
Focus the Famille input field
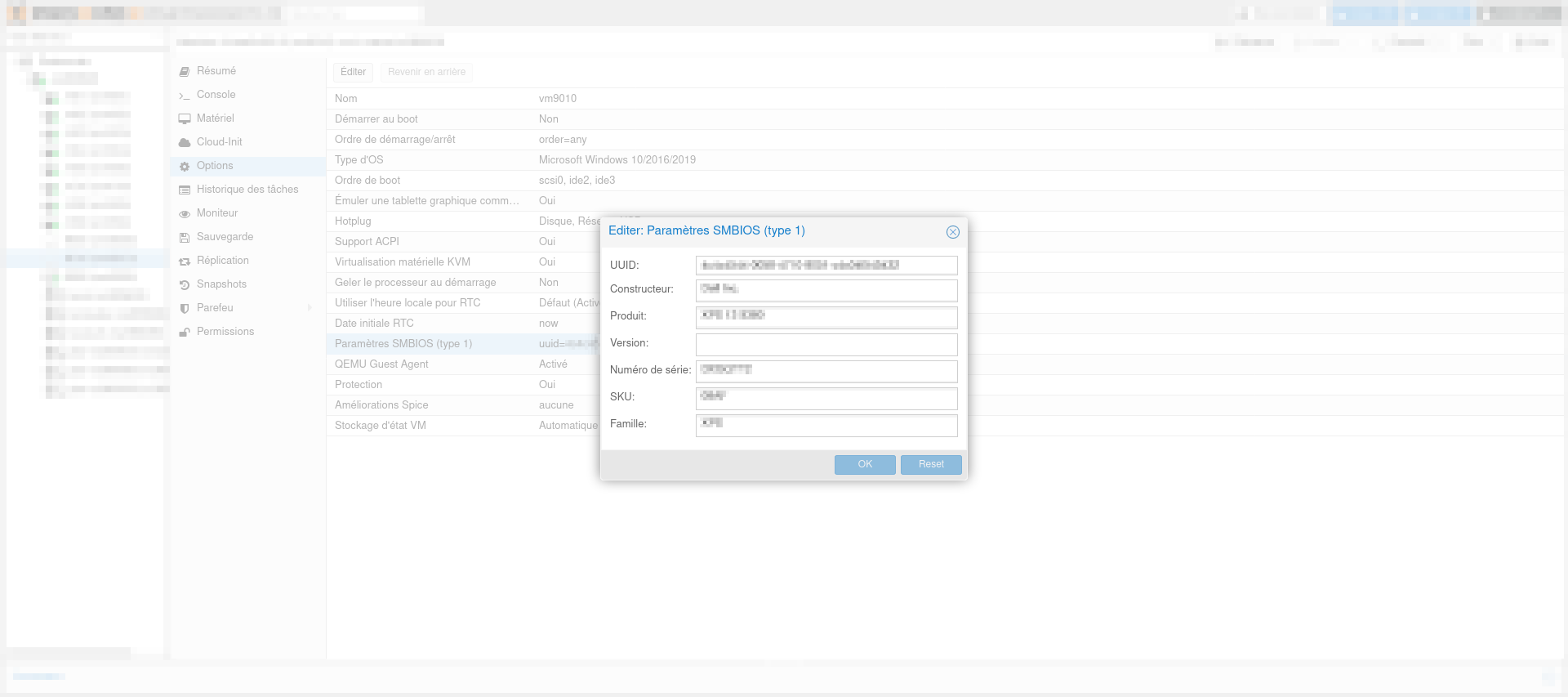(x=826, y=425)
